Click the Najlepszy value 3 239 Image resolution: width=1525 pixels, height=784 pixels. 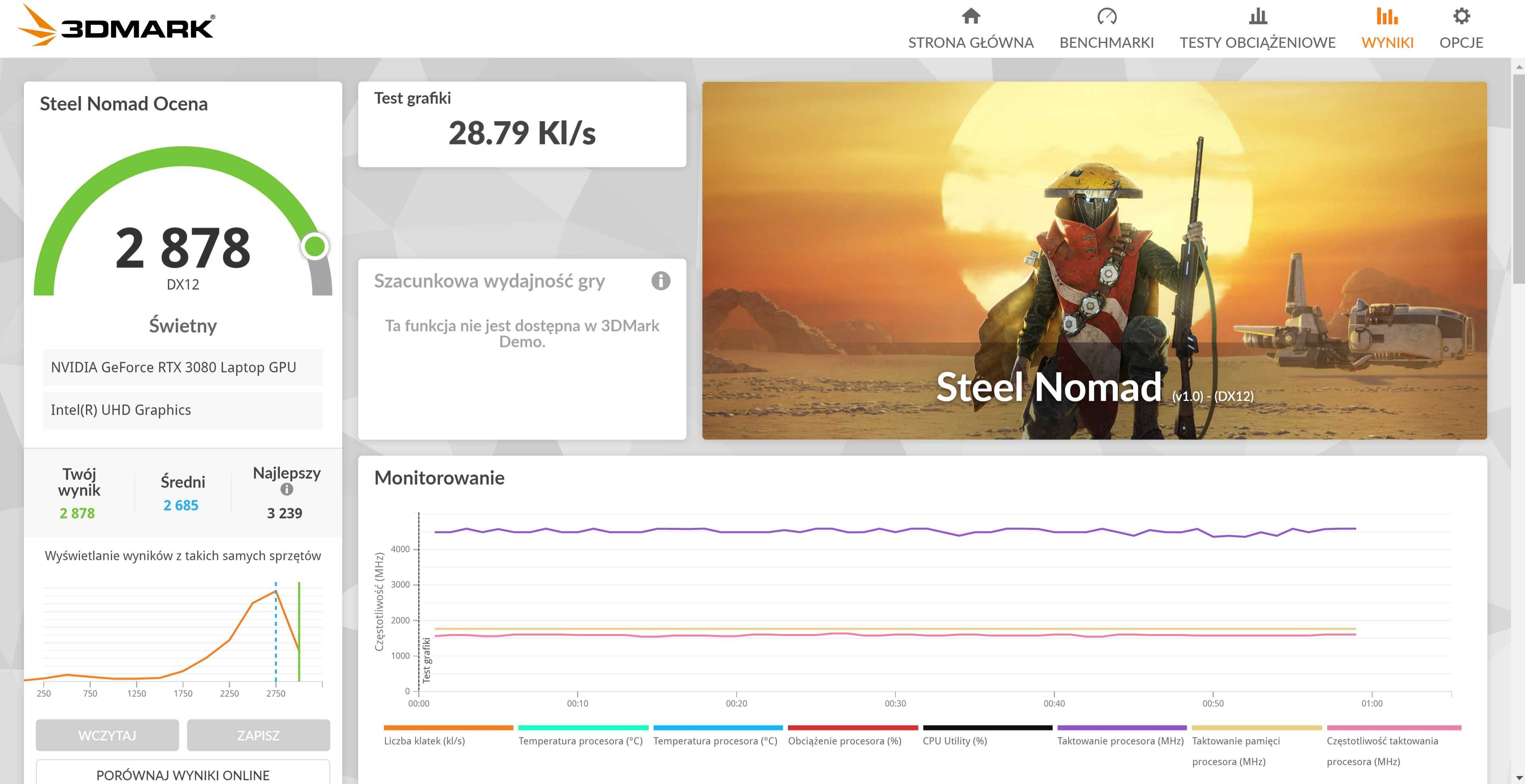coord(285,513)
